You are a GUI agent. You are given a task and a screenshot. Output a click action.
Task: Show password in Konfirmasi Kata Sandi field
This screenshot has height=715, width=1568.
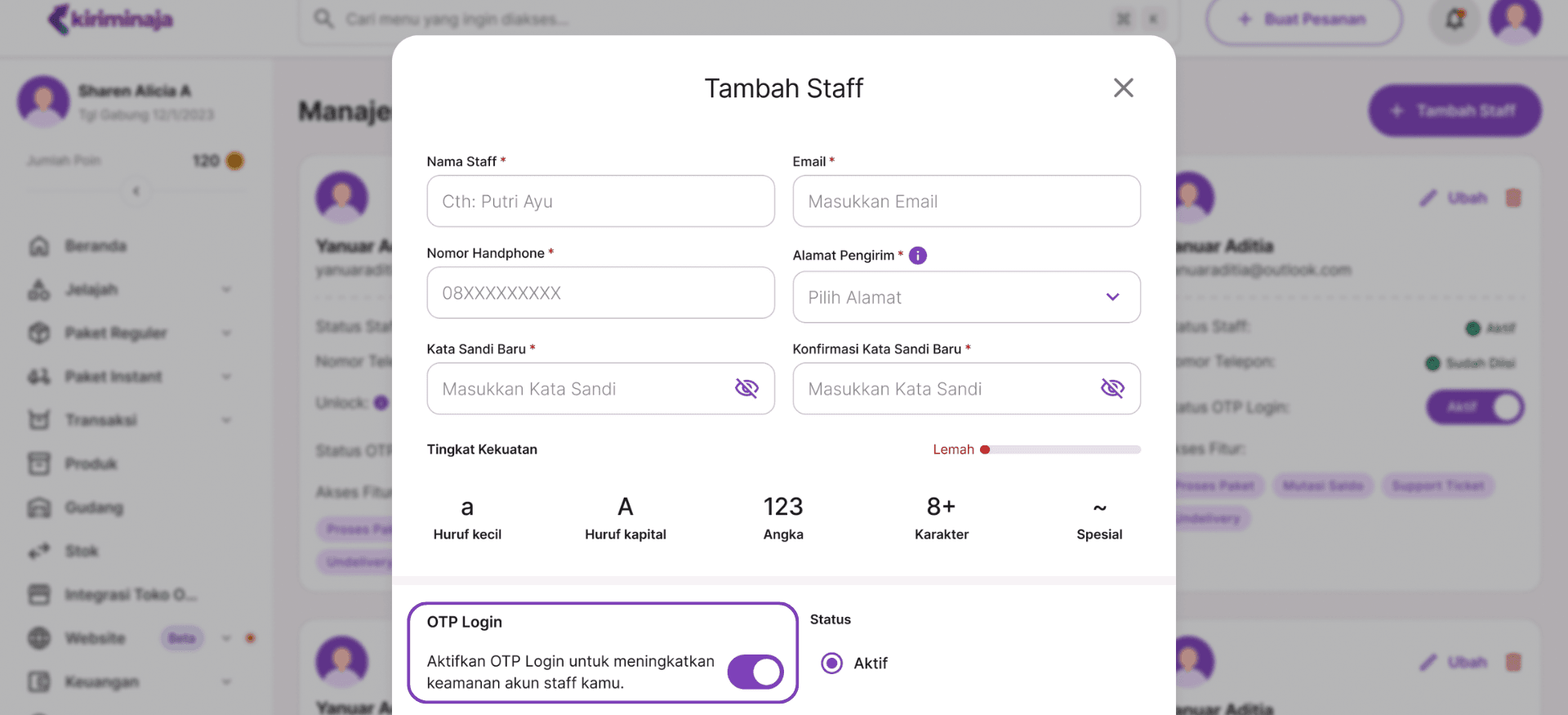pyautogui.click(x=1112, y=389)
